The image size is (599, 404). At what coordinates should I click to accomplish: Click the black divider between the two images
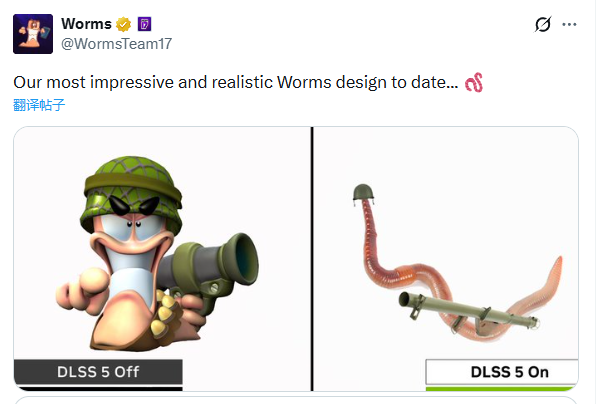(312, 259)
